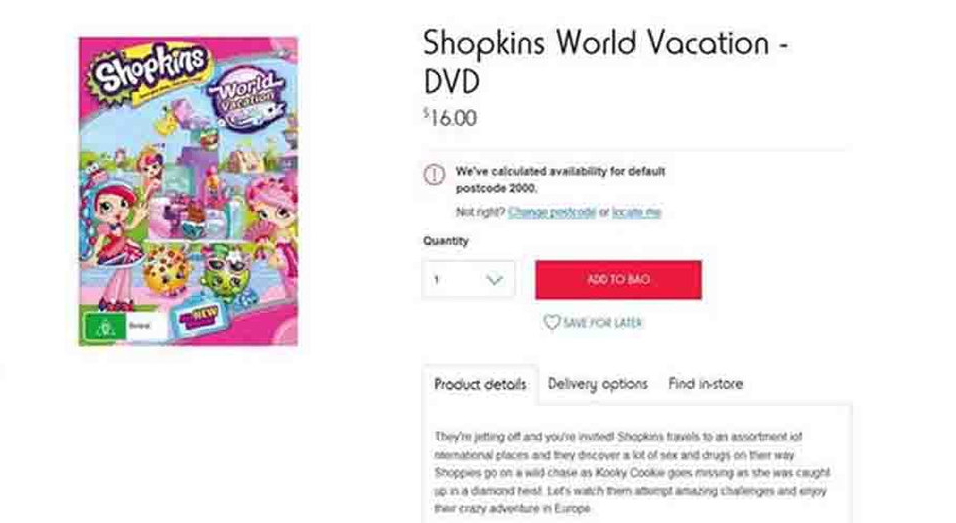
Task: Click the Shopkins logo on the DVD cover
Action: [150, 73]
